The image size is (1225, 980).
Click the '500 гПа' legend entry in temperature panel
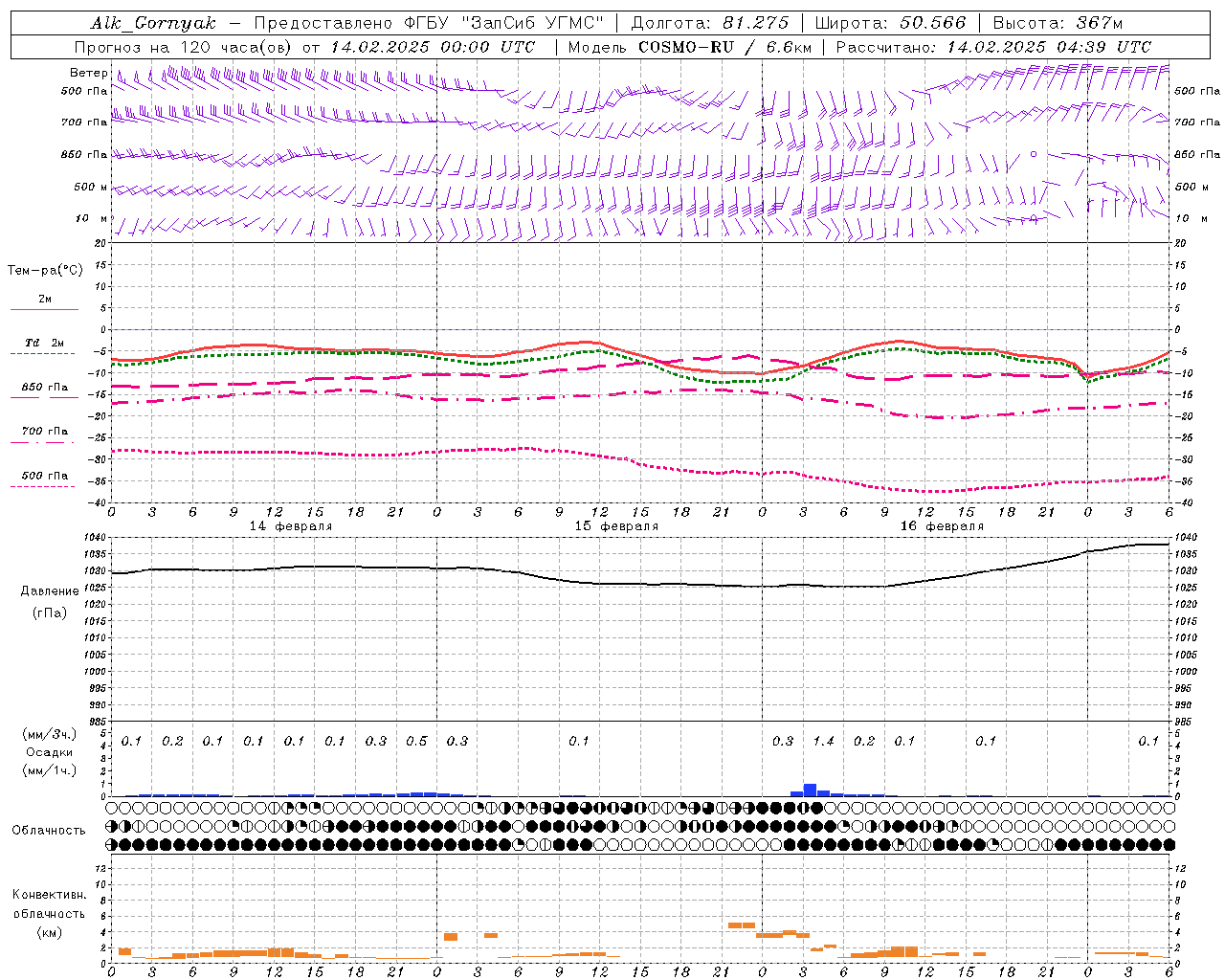[x=45, y=475]
